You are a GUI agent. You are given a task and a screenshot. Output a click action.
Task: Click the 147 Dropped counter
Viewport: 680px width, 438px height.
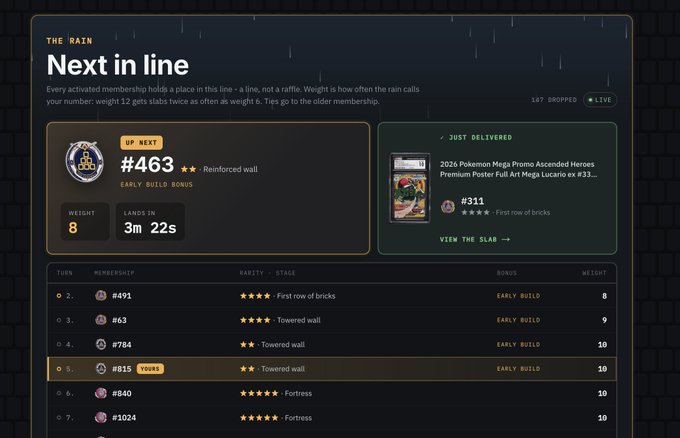(x=554, y=100)
